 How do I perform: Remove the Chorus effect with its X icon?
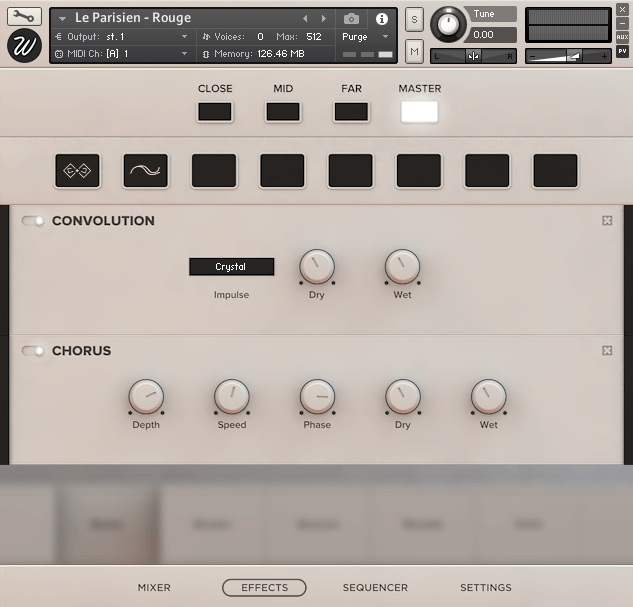tap(607, 351)
